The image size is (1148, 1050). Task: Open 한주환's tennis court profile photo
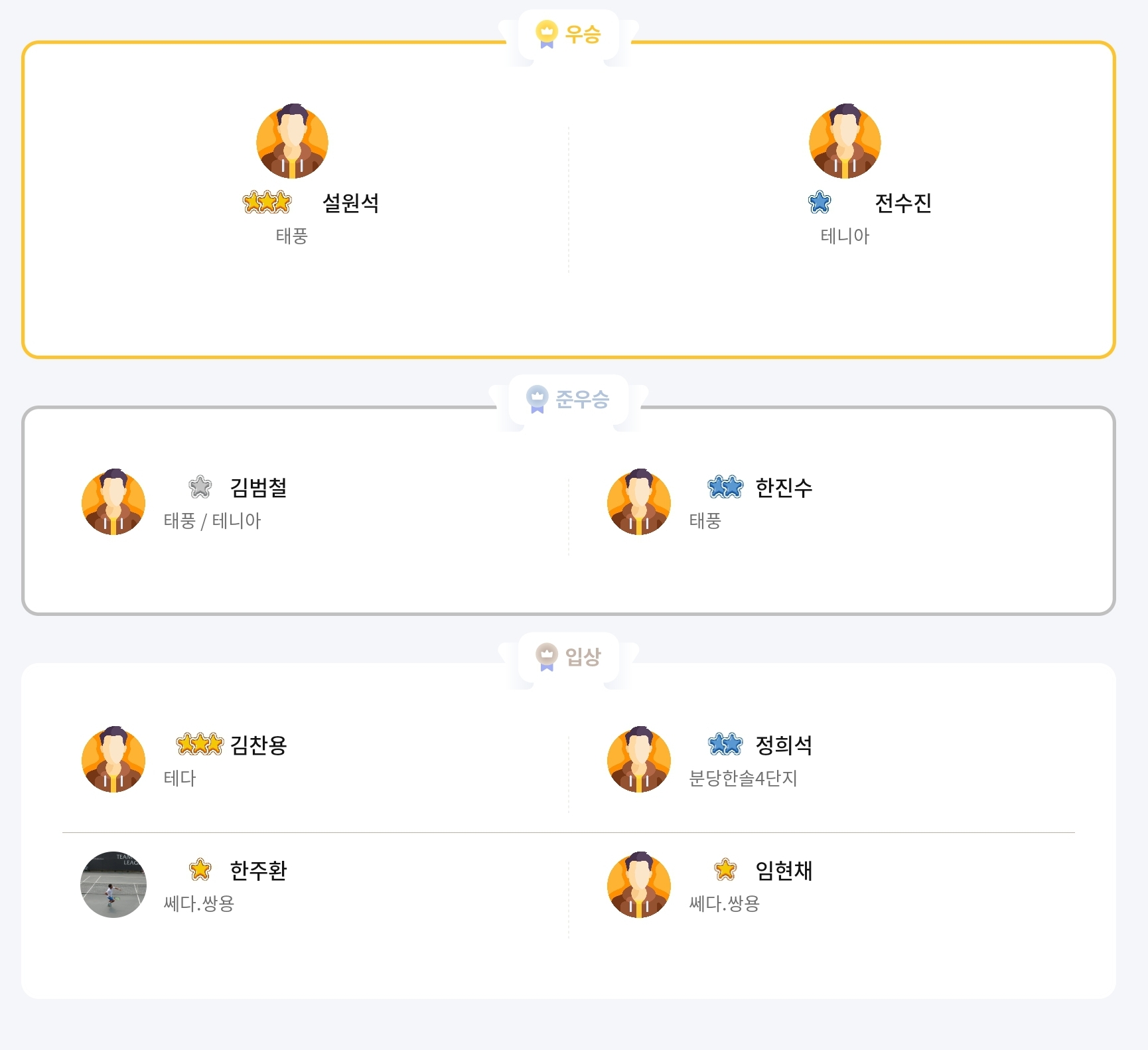click(x=113, y=885)
